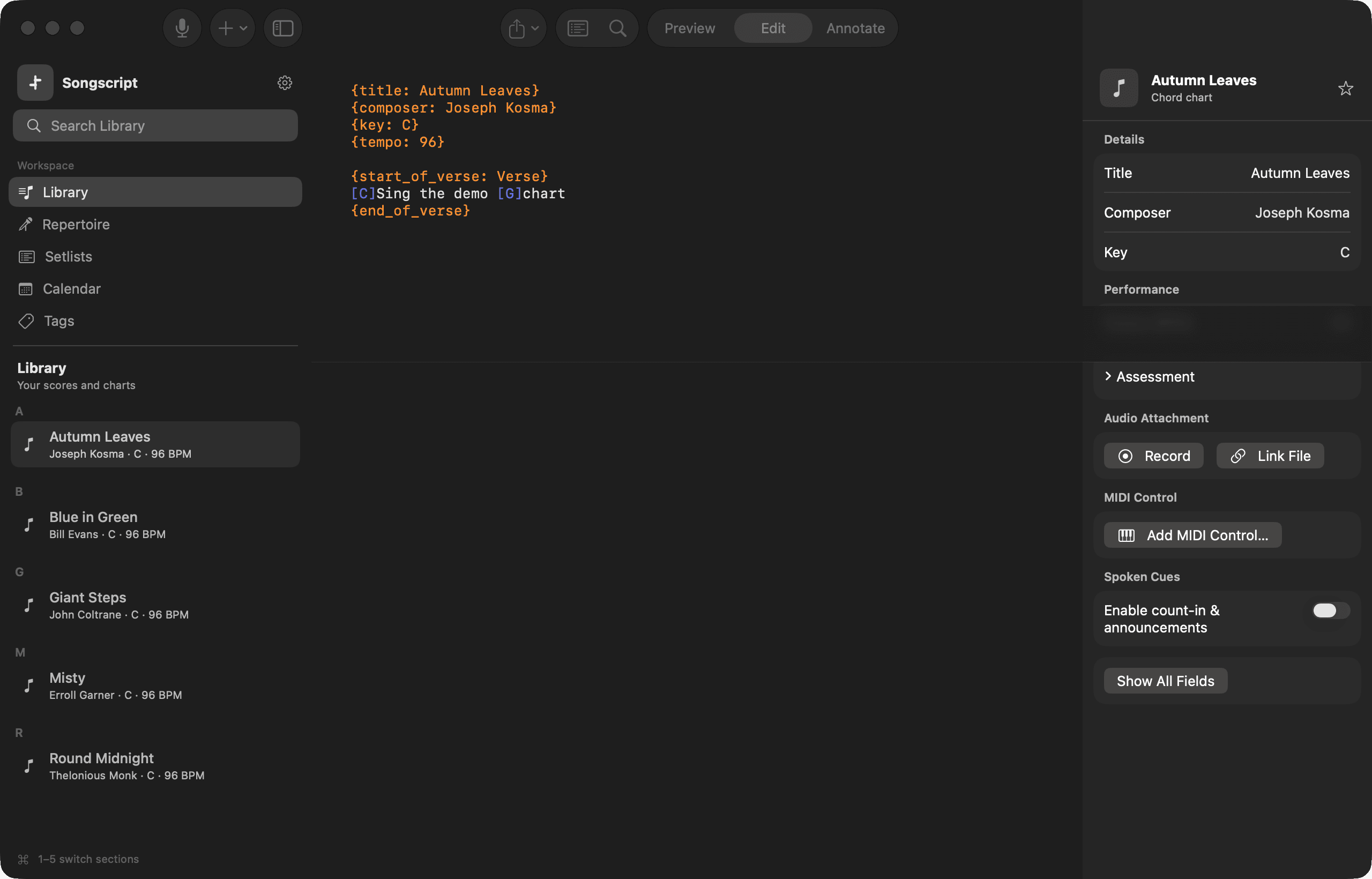Viewport: 1372px width, 879px height.
Task: Click the Record button
Action: point(1153,456)
